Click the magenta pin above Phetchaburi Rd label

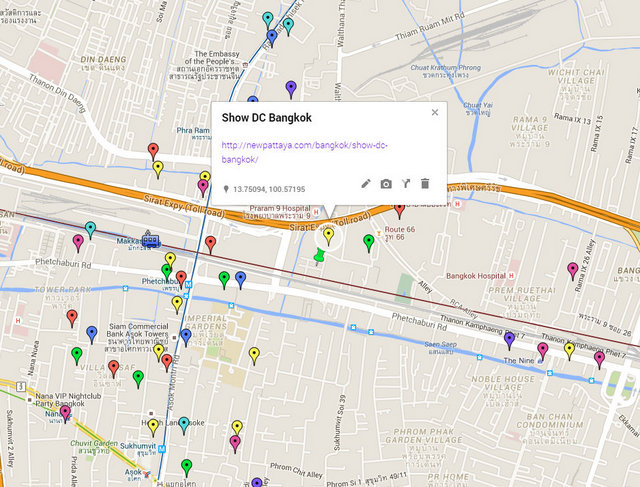coord(78,243)
